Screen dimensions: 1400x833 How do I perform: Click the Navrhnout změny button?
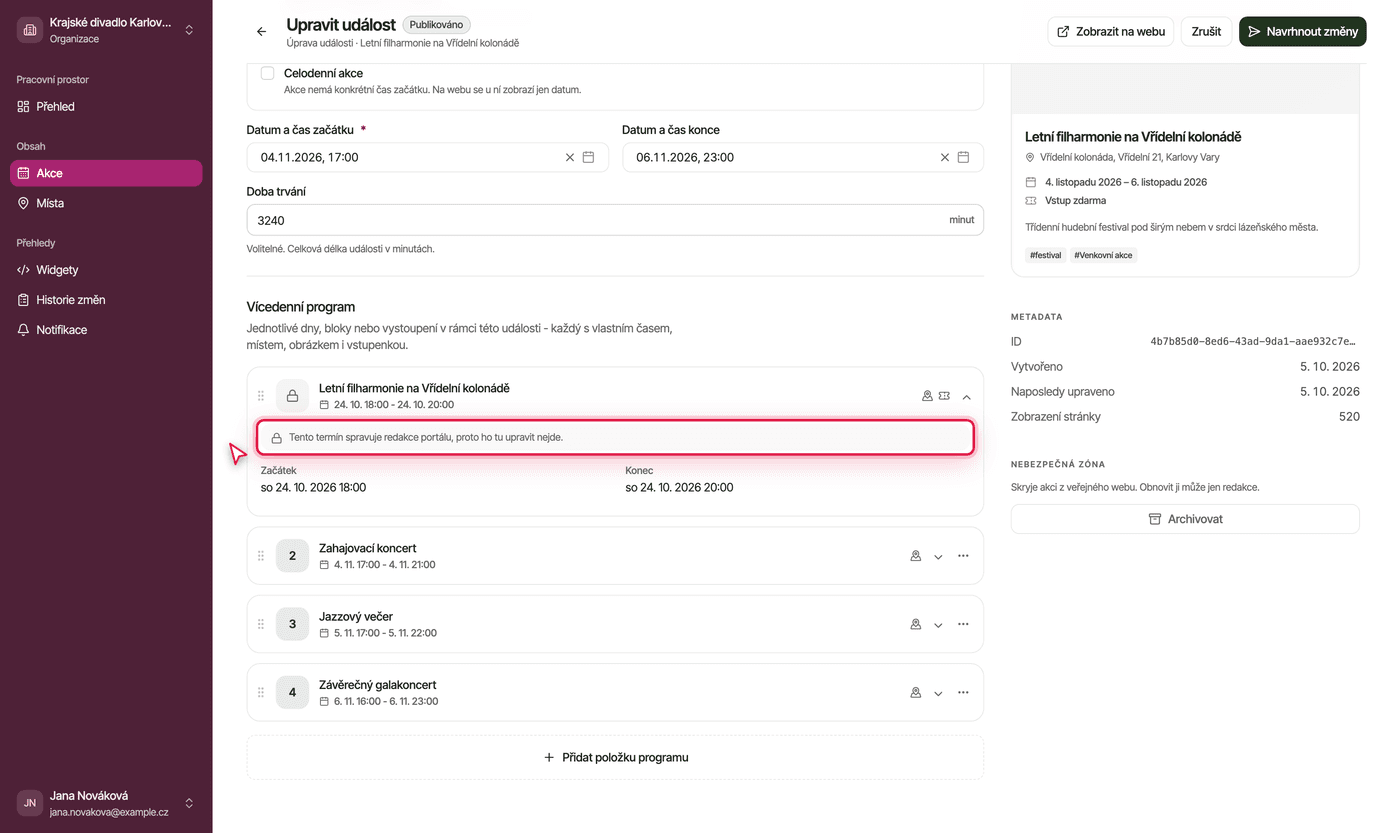[x=1303, y=31]
